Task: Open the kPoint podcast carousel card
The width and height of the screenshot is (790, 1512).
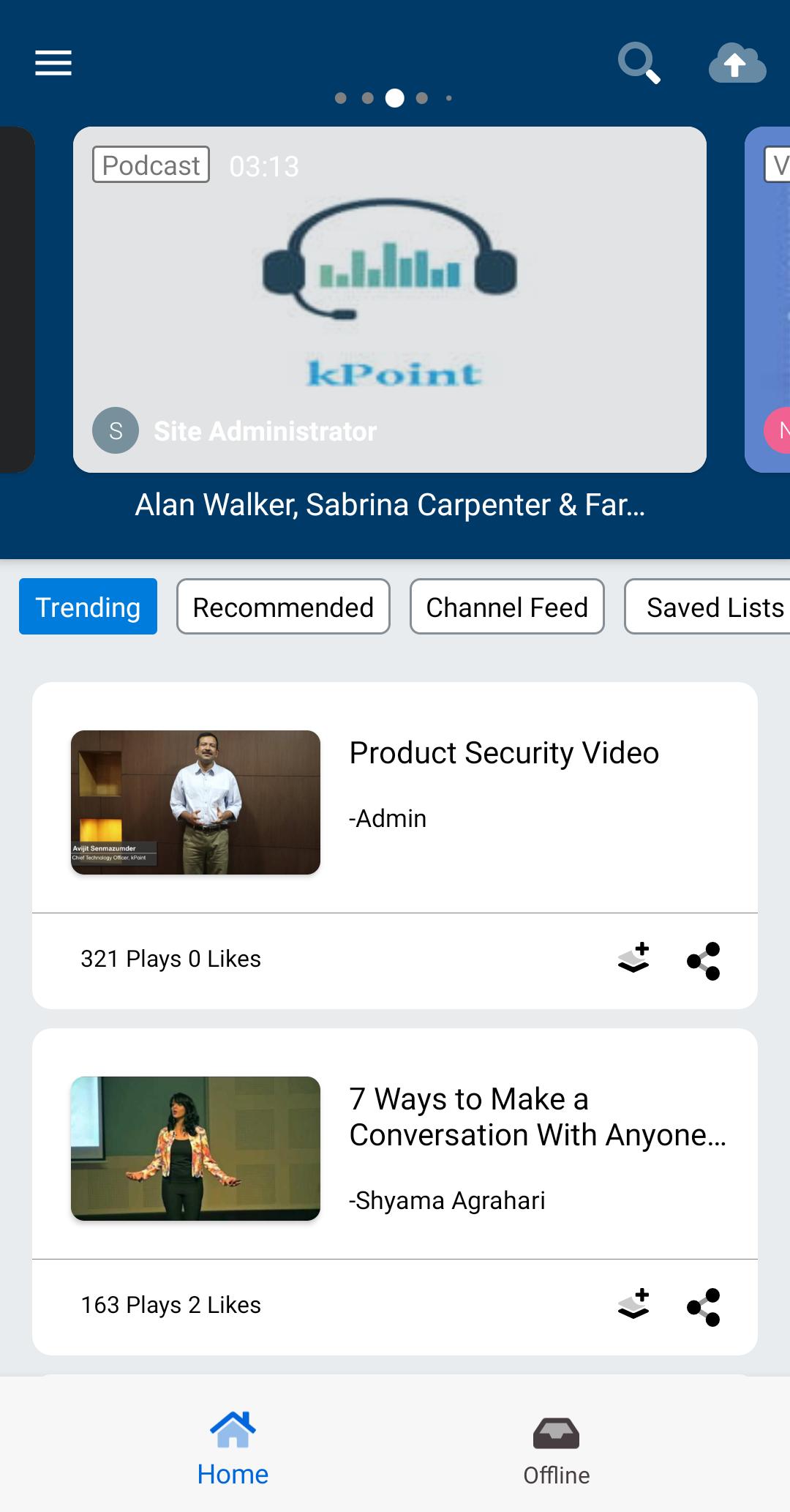Action: [390, 299]
